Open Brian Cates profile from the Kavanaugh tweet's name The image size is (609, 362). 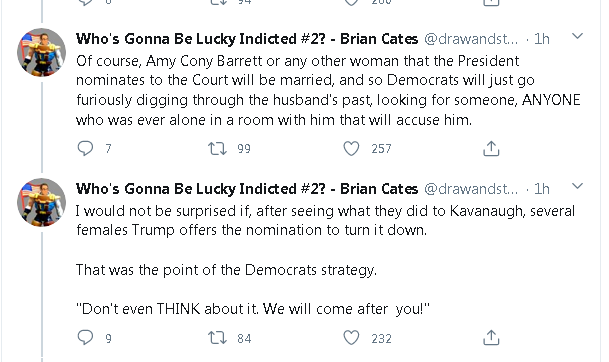coord(247,189)
